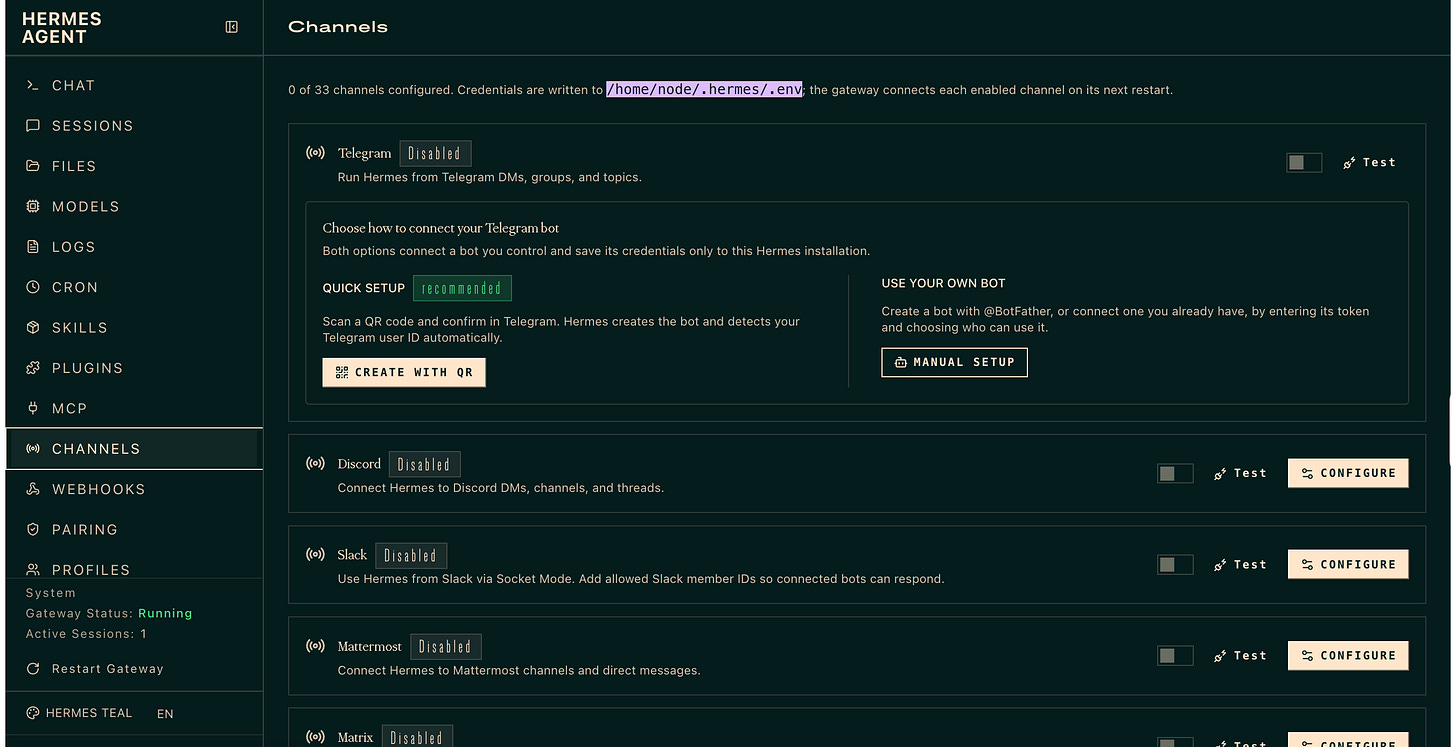Screen dimensions: 1456x747
Task: Configure the Slack channel
Action: (x=1348, y=564)
